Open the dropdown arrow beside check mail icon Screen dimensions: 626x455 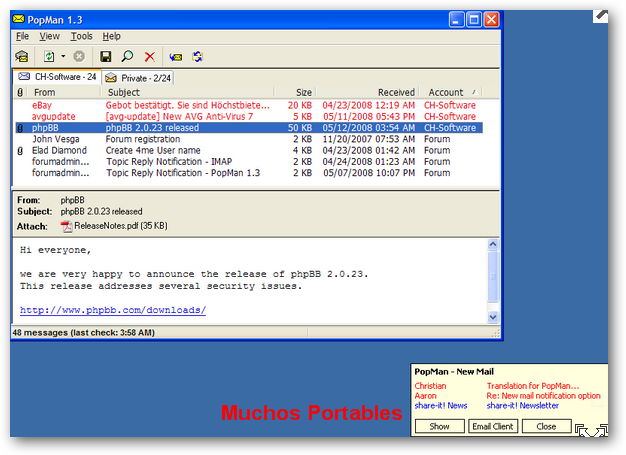pos(63,57)
